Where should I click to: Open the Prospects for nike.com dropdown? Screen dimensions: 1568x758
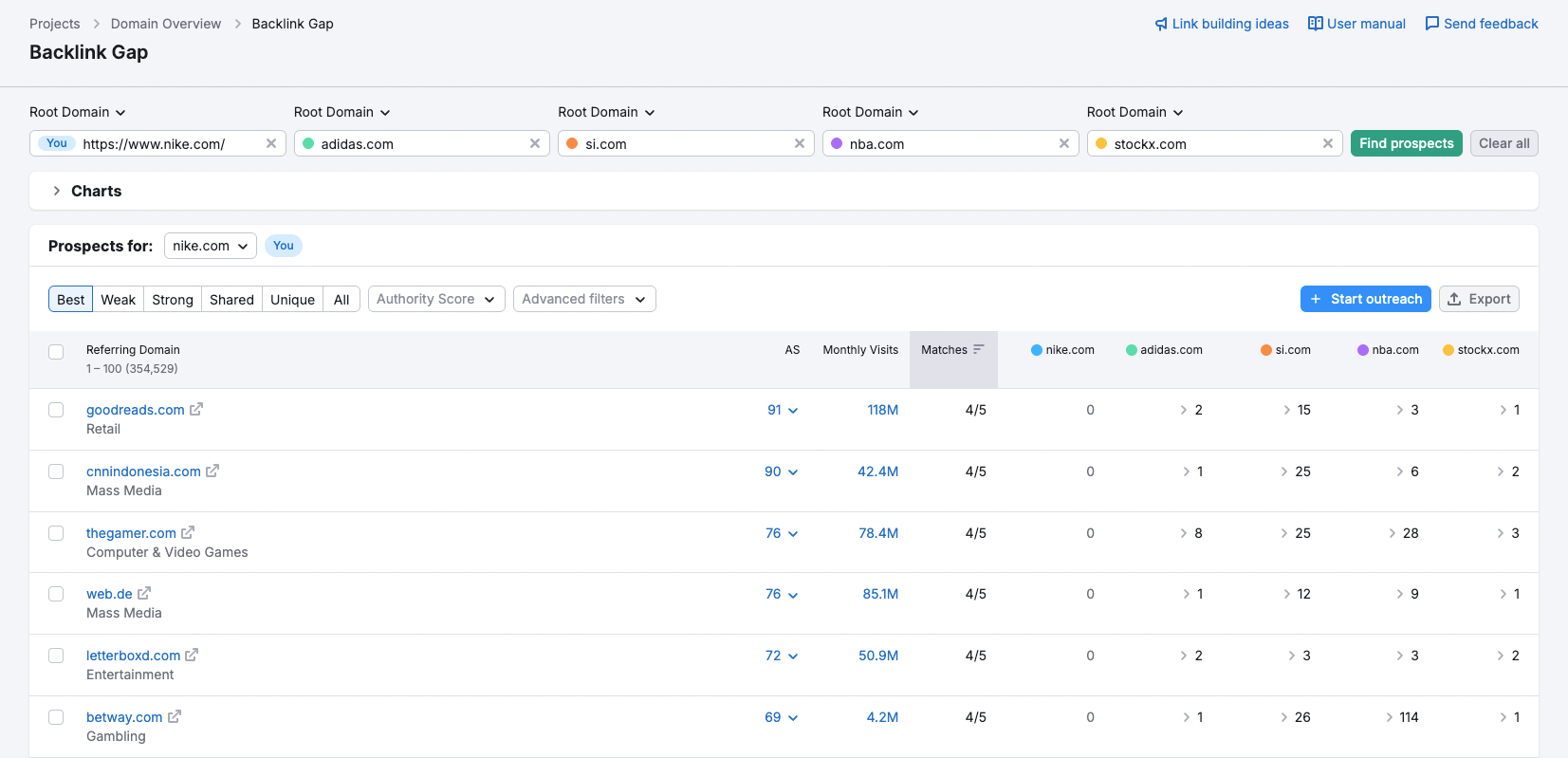pyautogui.click(x=211, y=246)
